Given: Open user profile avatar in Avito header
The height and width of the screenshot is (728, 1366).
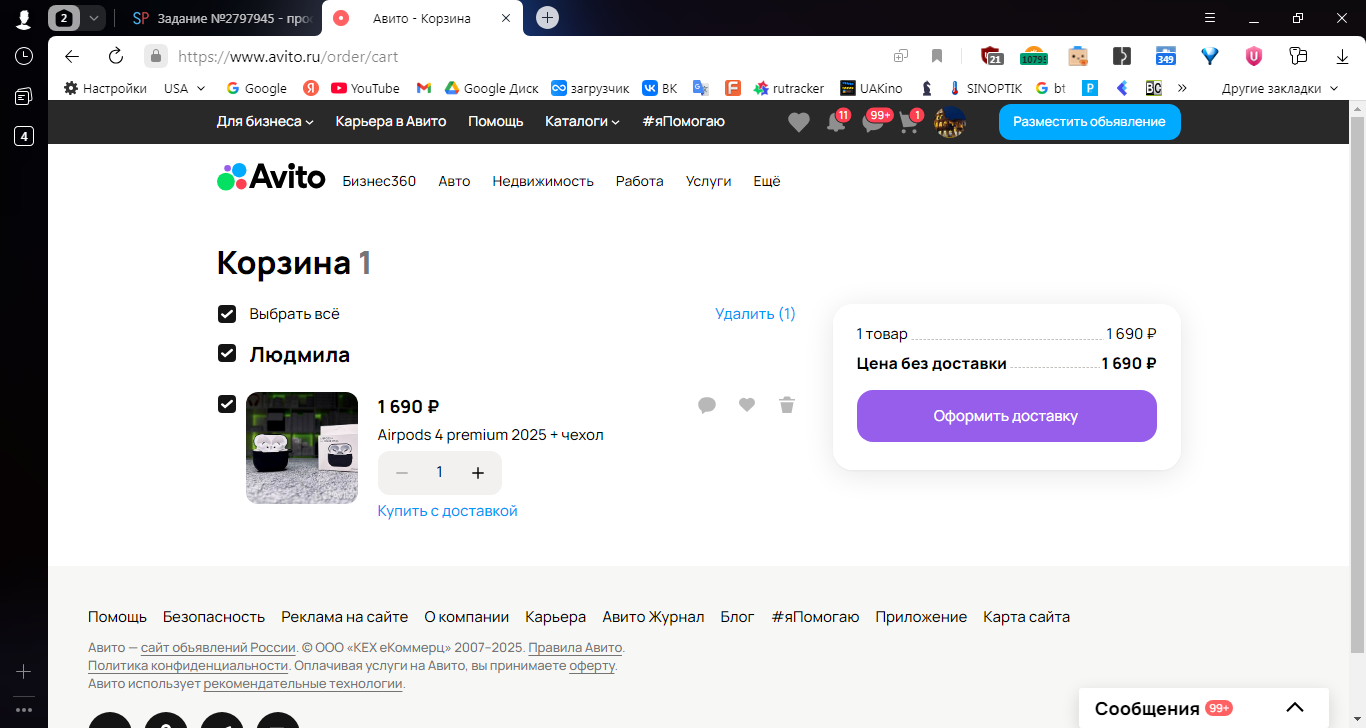Looking at the screenshot, I should (x=949, y=122).
